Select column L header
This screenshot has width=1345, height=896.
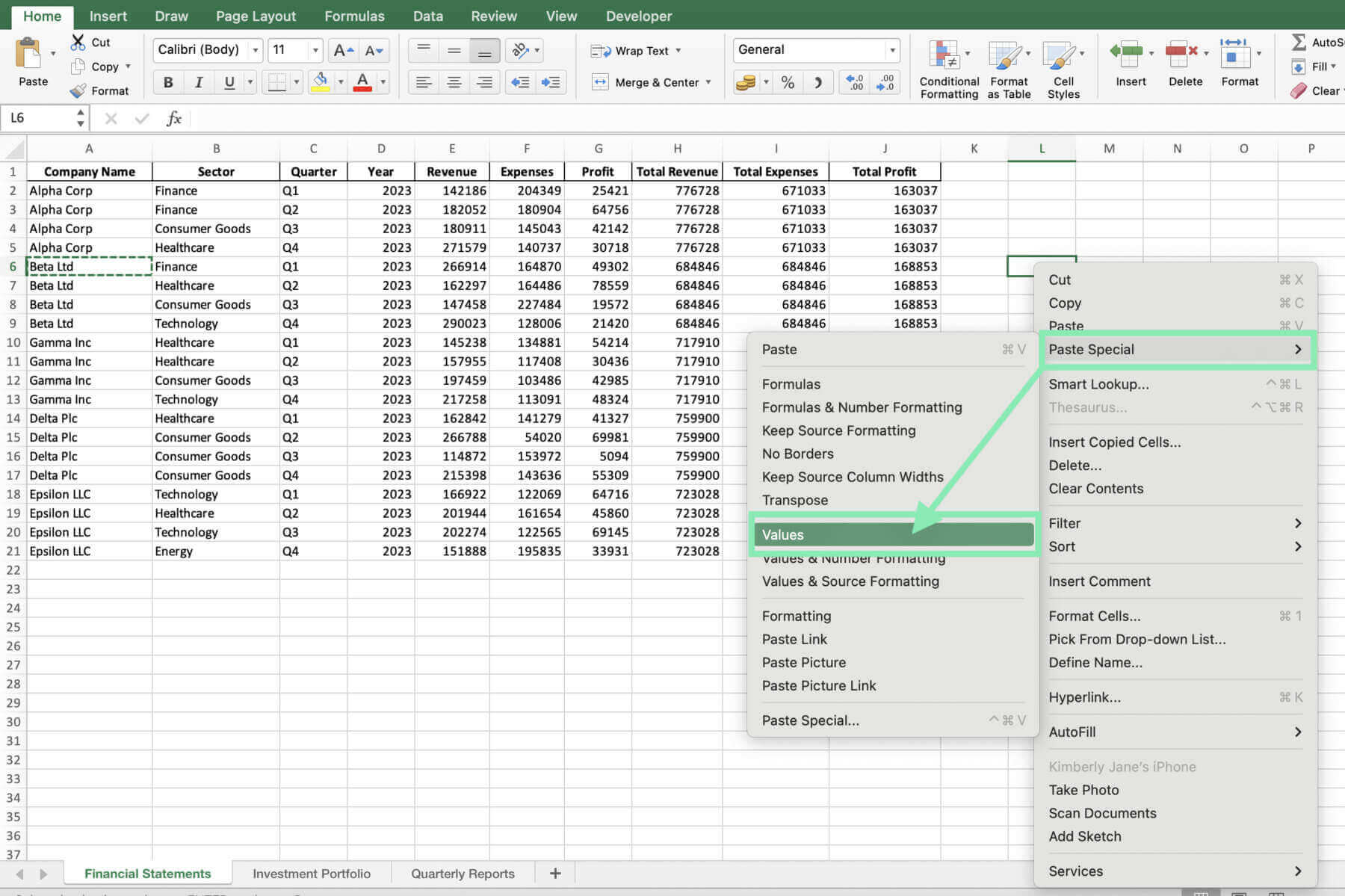tap(1042, 149)
